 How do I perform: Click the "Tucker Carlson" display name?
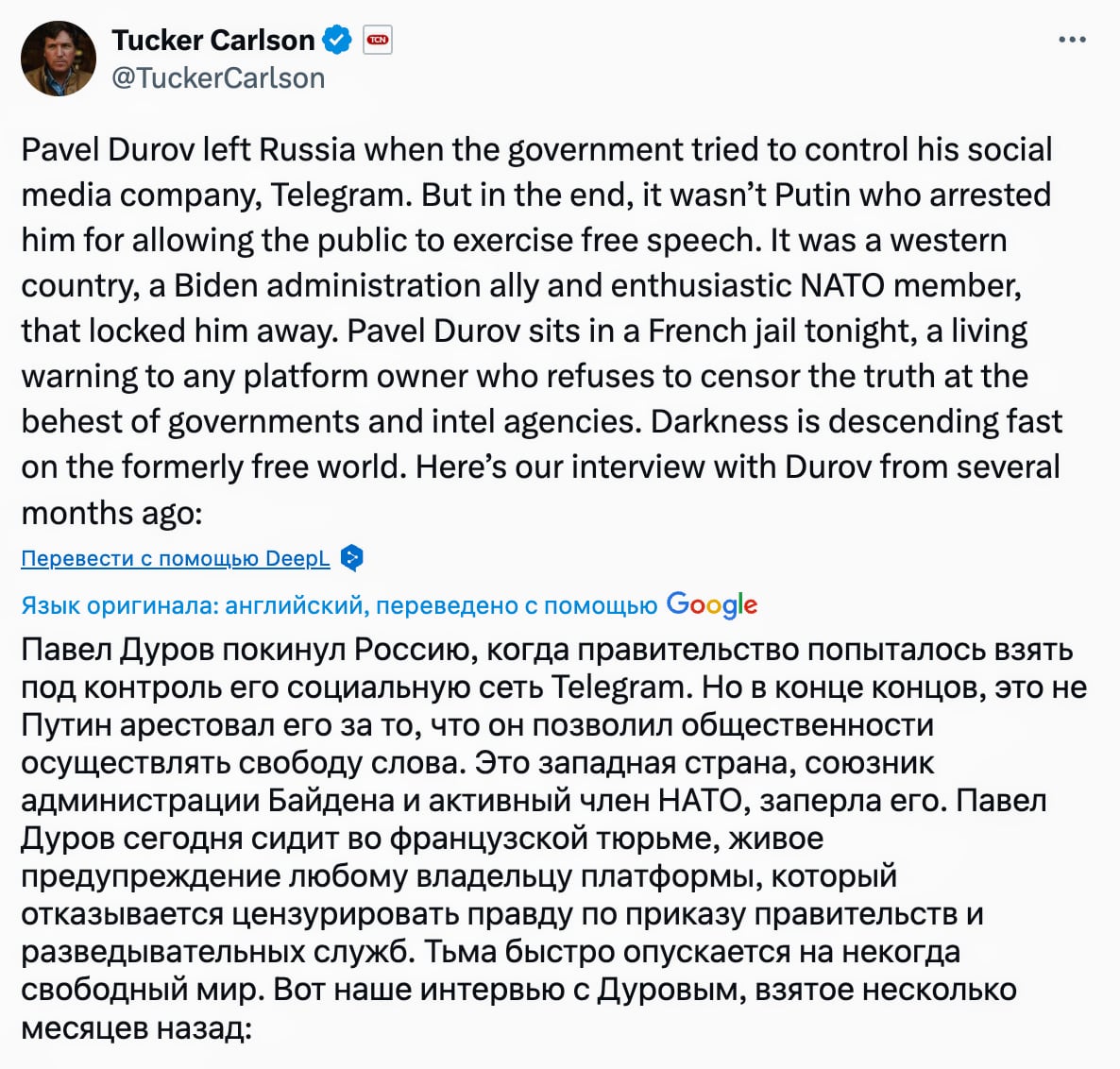pyautogui.click(x=213, y=40)
